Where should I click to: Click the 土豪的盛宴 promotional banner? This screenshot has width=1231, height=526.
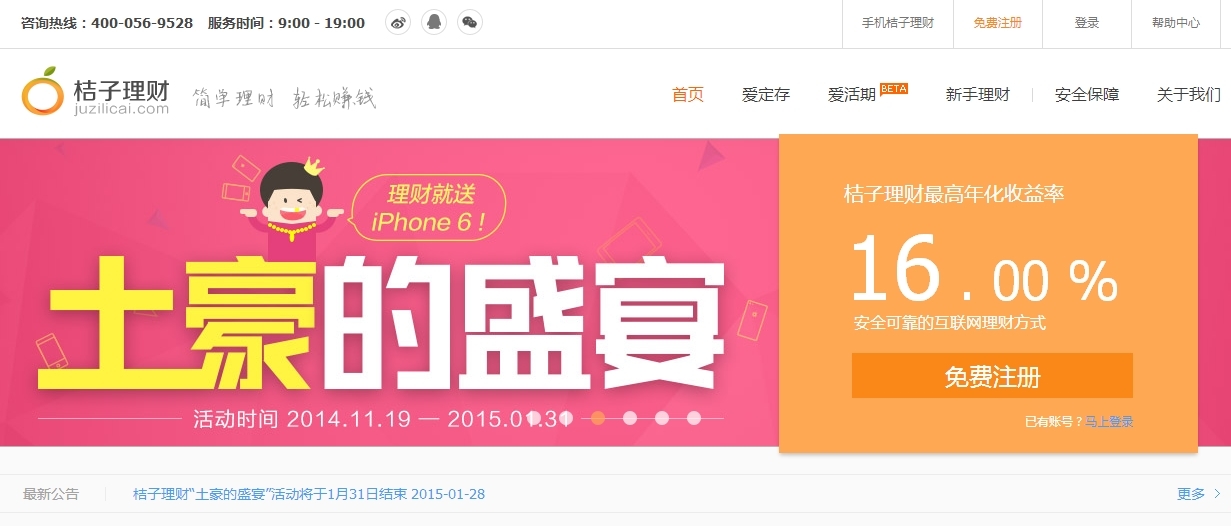click(390, 293)
